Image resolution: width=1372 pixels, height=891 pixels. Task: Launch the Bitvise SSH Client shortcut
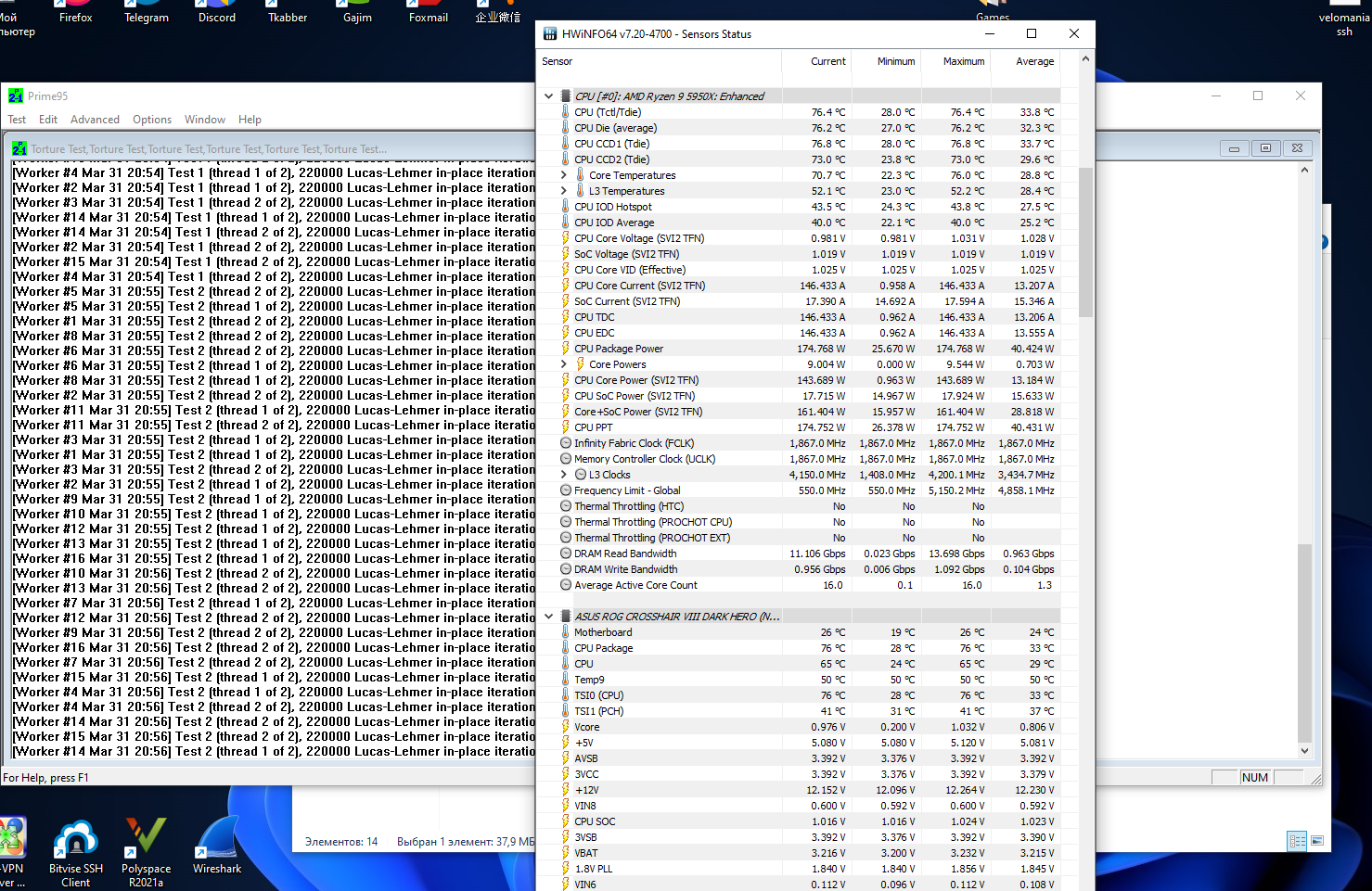point(76,853)
